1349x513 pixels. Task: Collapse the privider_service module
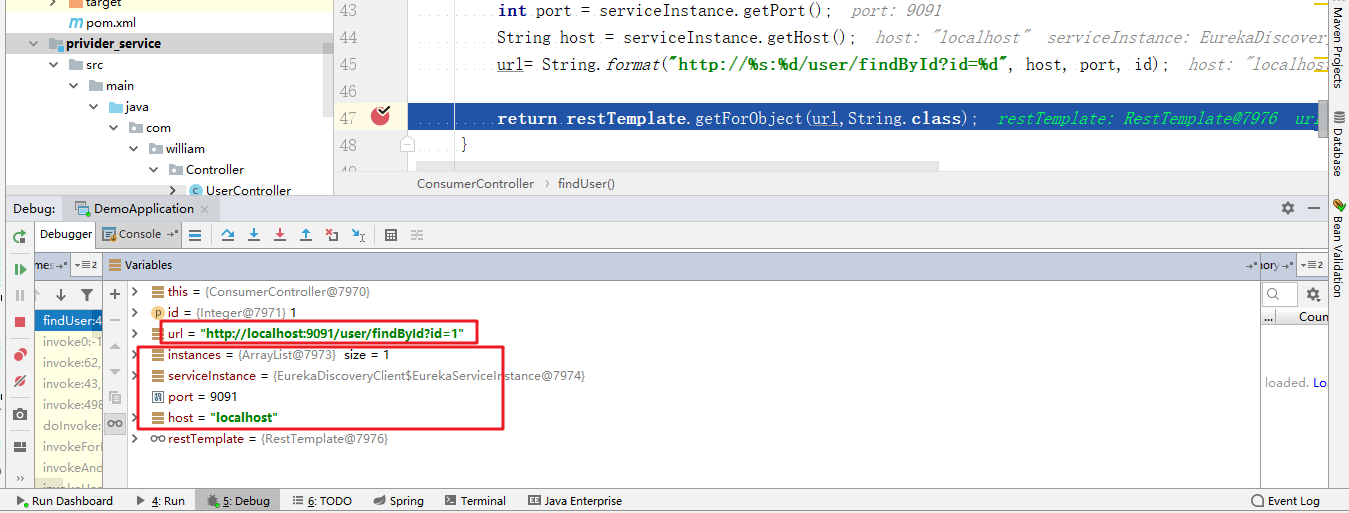pos(33,43)
